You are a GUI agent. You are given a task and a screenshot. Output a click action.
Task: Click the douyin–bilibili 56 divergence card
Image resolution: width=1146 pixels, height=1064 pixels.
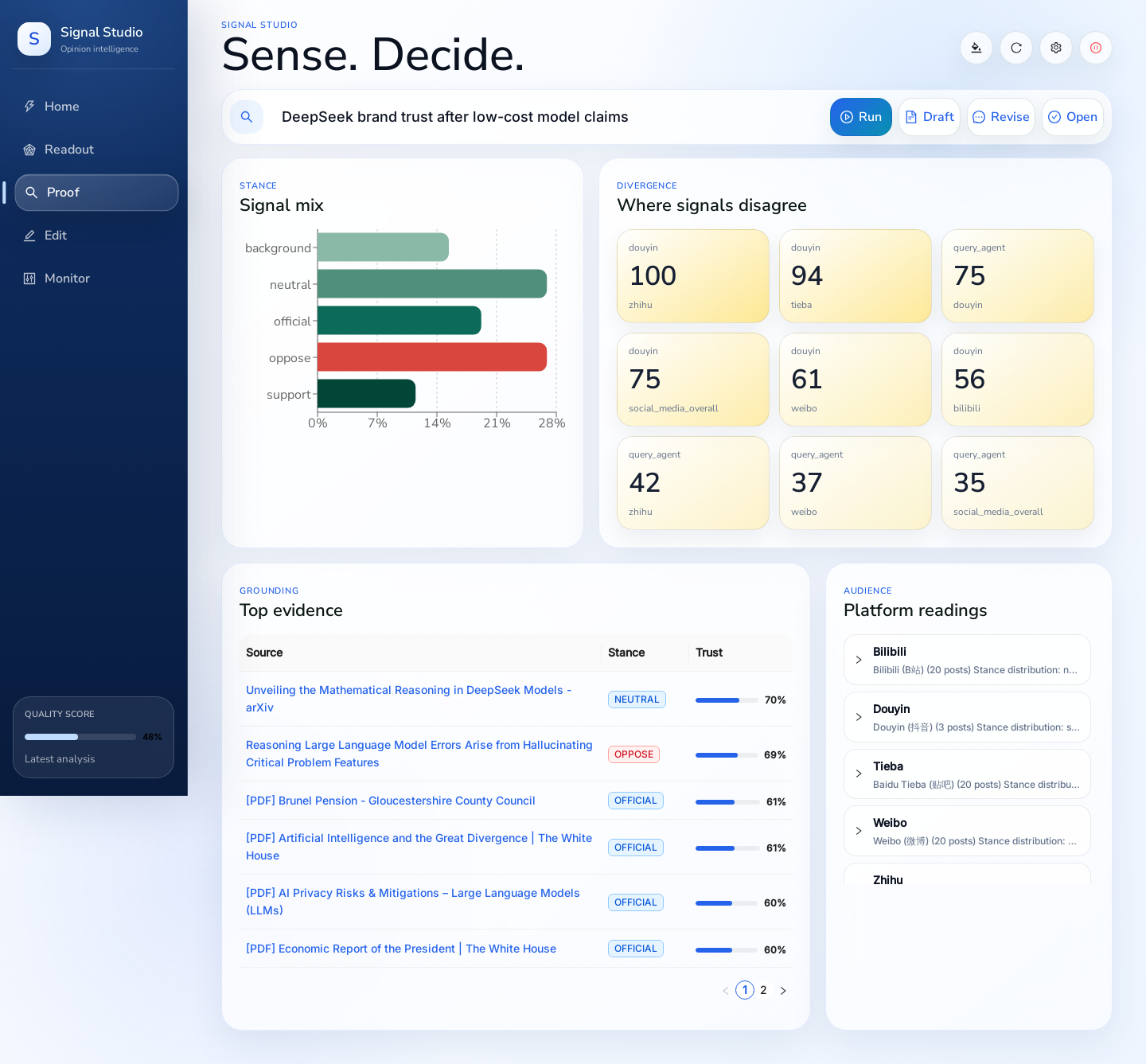pyautogui.click(x=1018, y=380)
